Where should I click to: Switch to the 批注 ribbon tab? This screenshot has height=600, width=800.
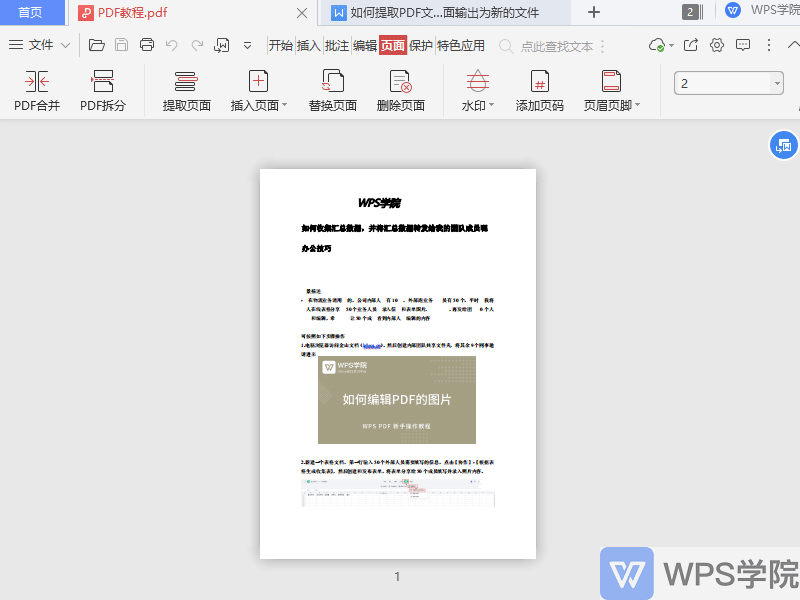[x=337, y=45]
